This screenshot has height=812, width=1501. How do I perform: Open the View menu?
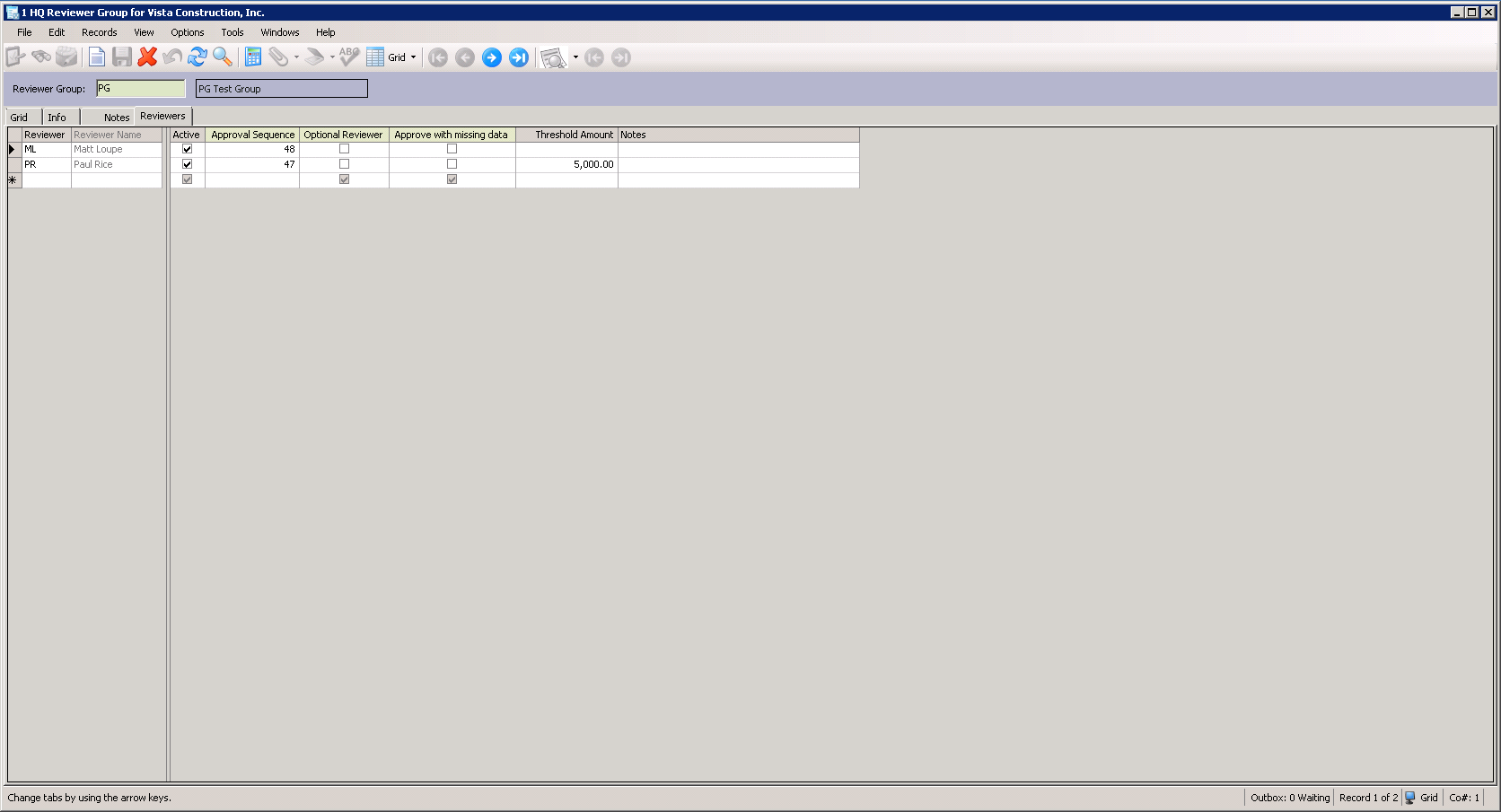(x=144, y=32)
